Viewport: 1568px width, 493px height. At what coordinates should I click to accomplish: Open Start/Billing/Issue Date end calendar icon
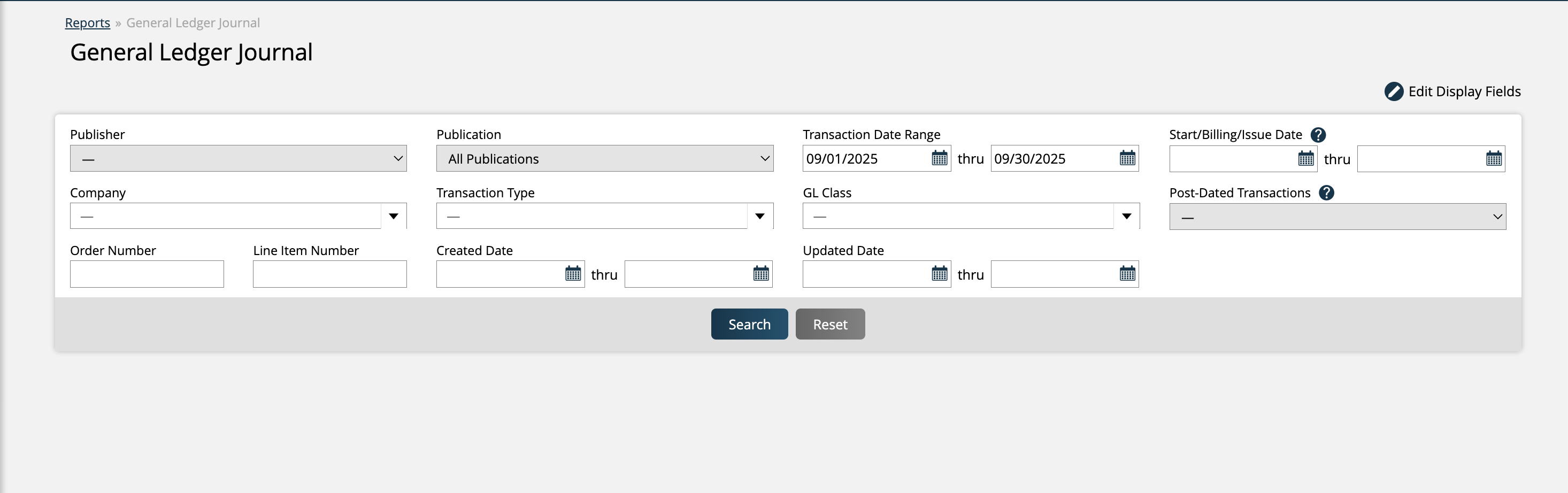(1494, 159)
